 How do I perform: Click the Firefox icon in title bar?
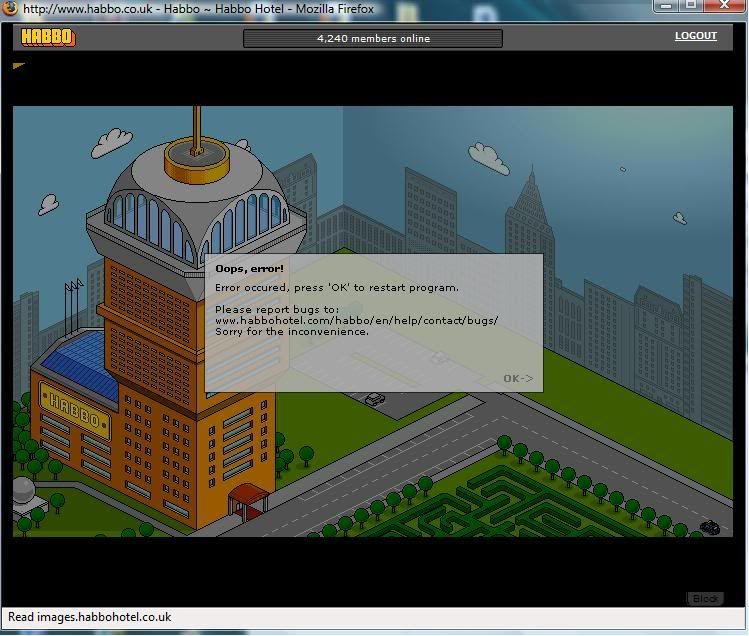pos(10,8)
